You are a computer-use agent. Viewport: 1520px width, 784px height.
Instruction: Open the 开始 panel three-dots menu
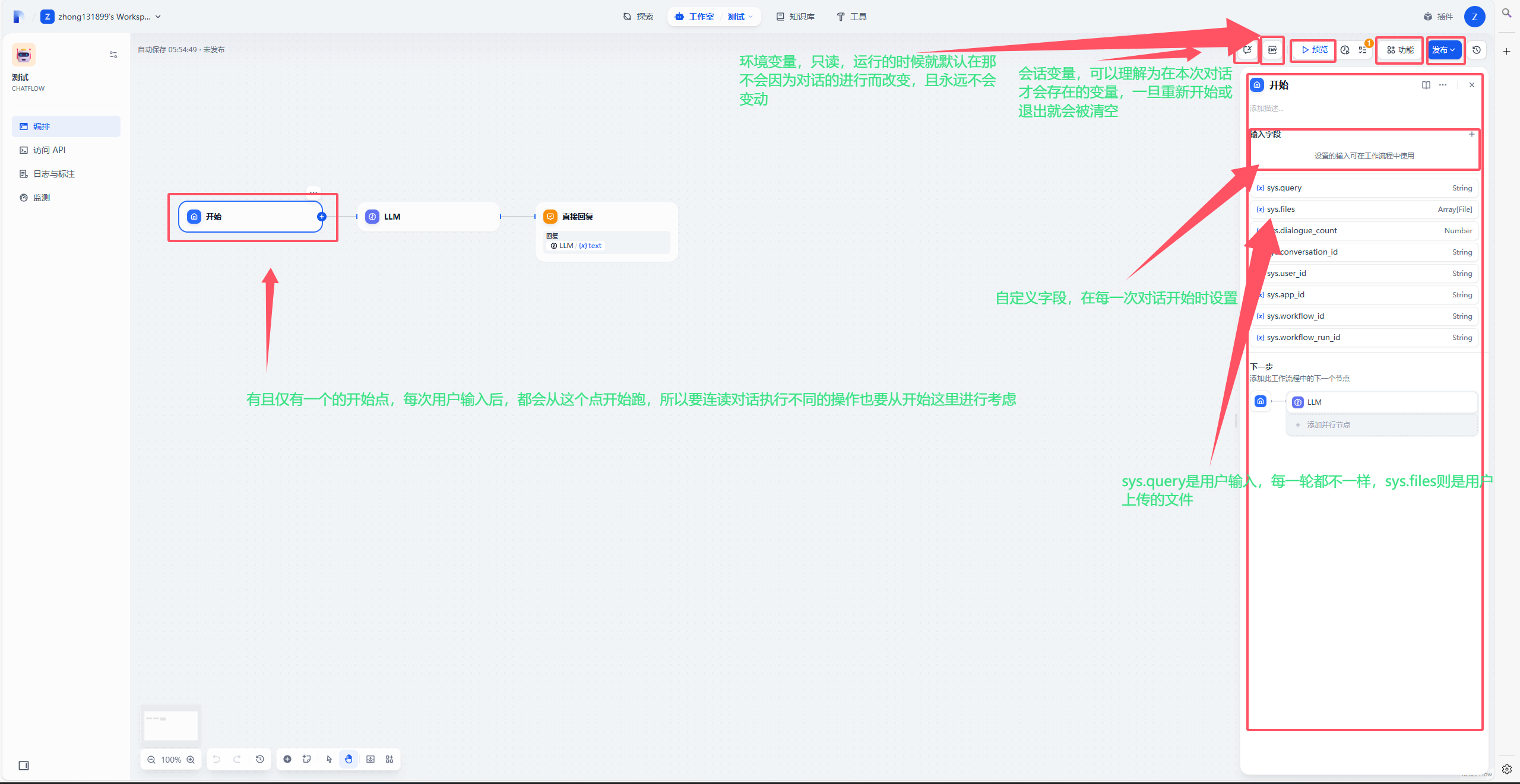(1443, 85)
